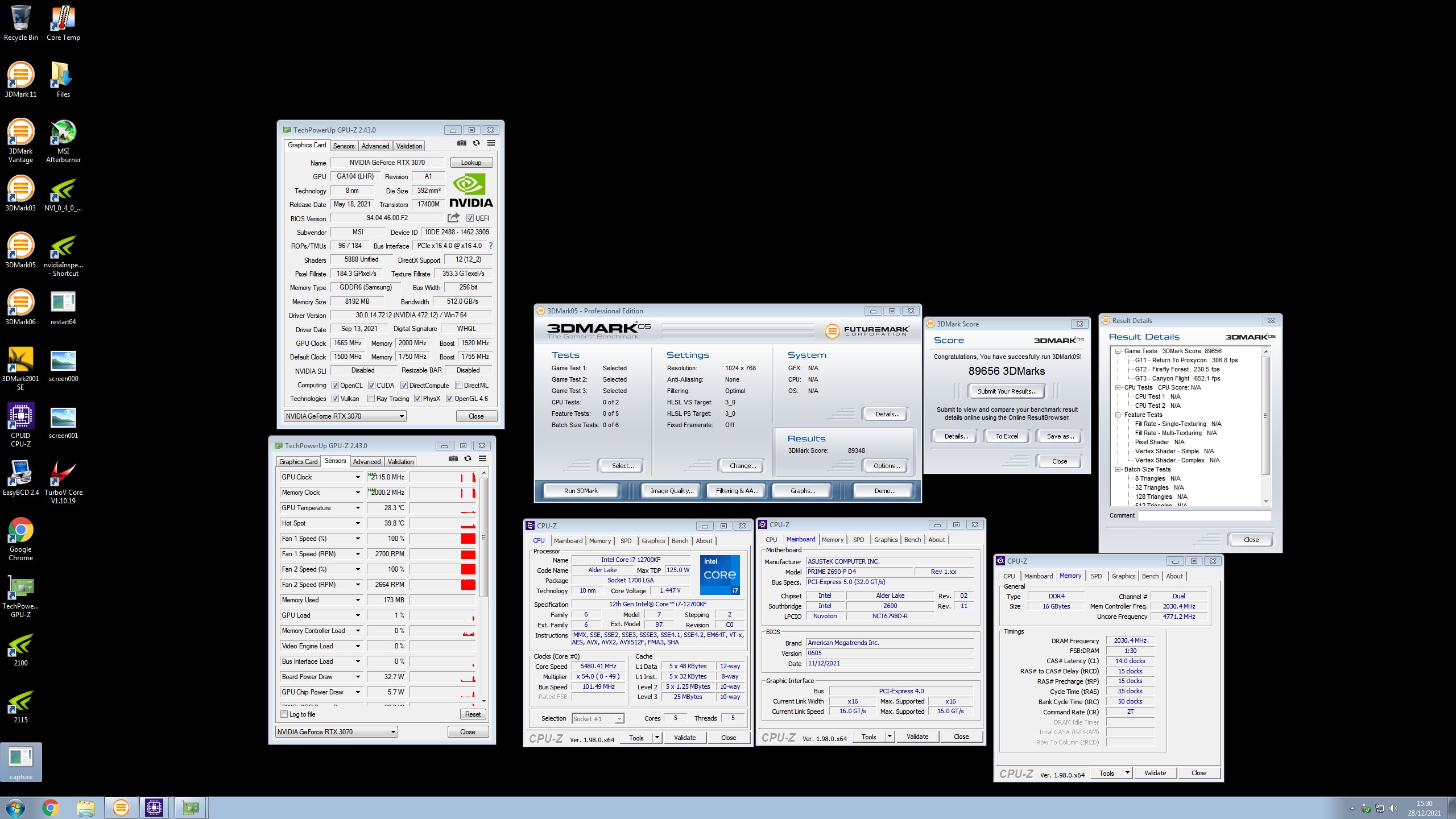Open the GPU selector dropdown in GPU-Z Sensors window

[337, 732]
